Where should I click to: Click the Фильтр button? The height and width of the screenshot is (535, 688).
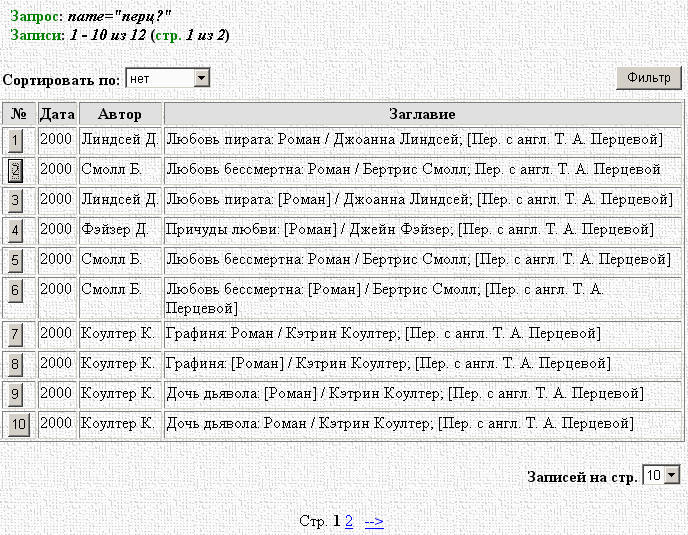tap(648, 78)
